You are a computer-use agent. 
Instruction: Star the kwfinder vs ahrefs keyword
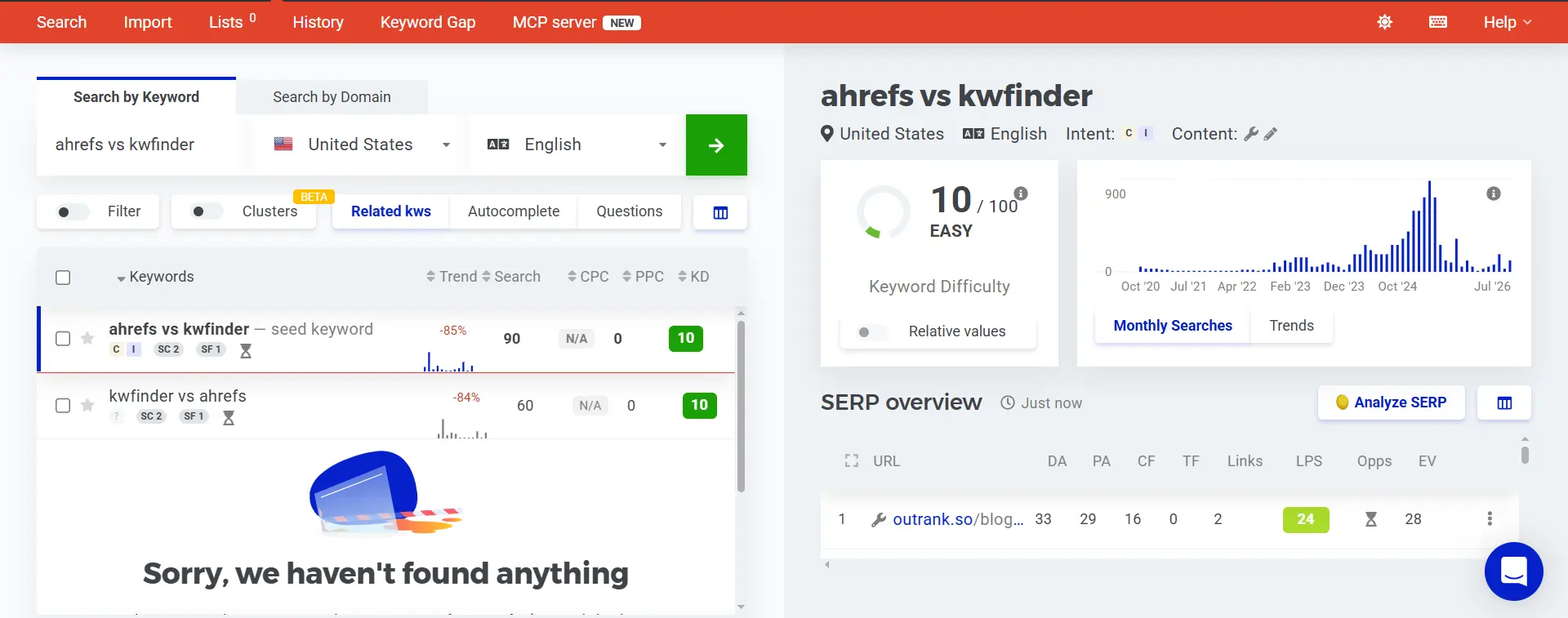(87, 405)
